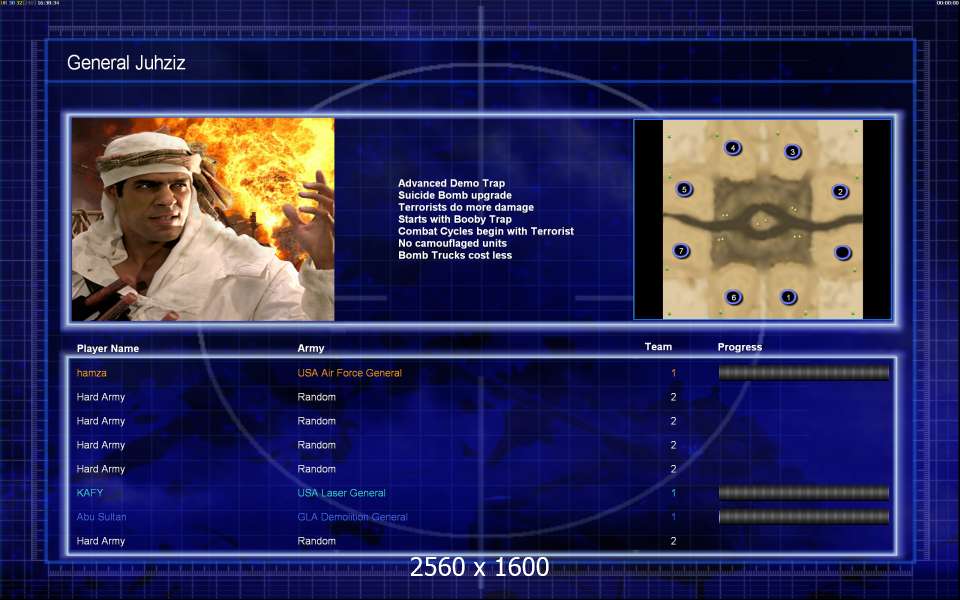The image size is (960, 600).
Task: Click "Advanced Demo Trap" ability text
Action: click(451, 183)
